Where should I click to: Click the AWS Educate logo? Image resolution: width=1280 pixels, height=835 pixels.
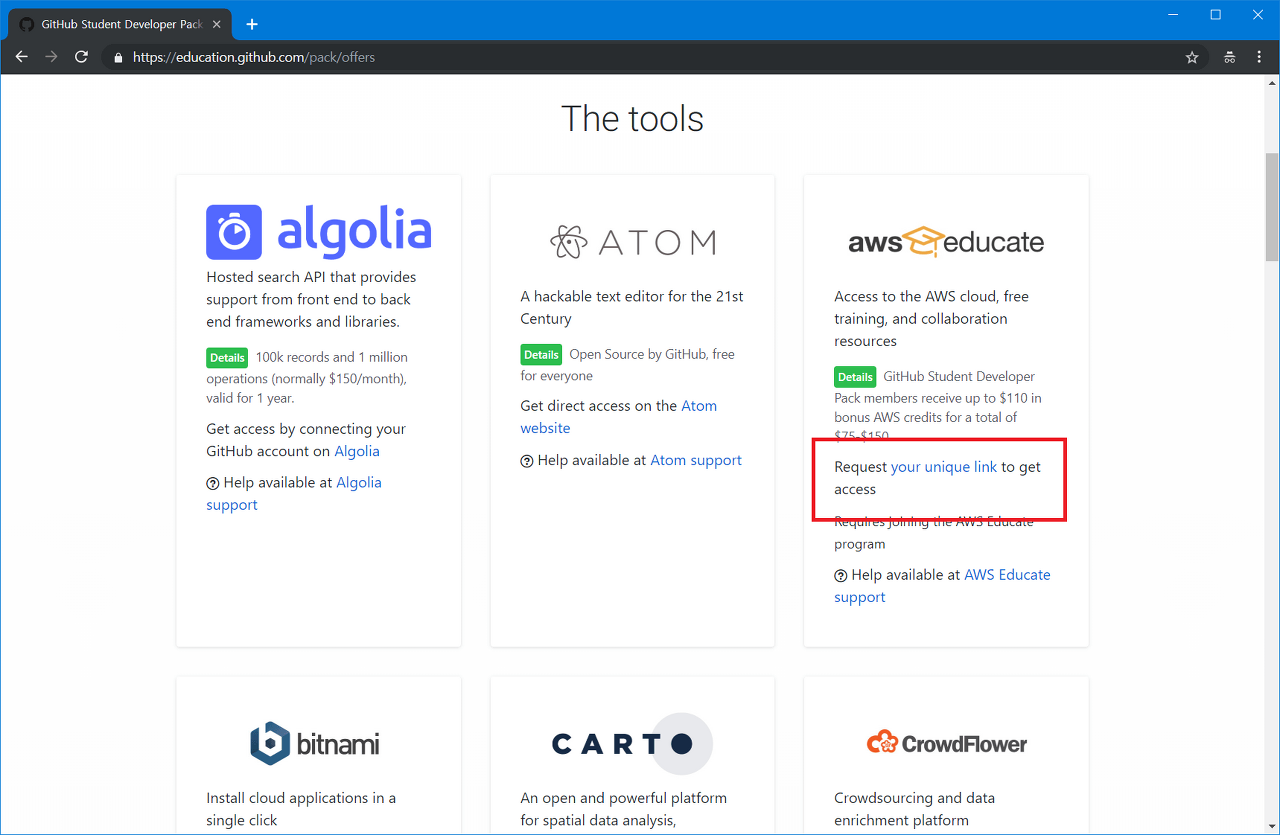(946, 242)
